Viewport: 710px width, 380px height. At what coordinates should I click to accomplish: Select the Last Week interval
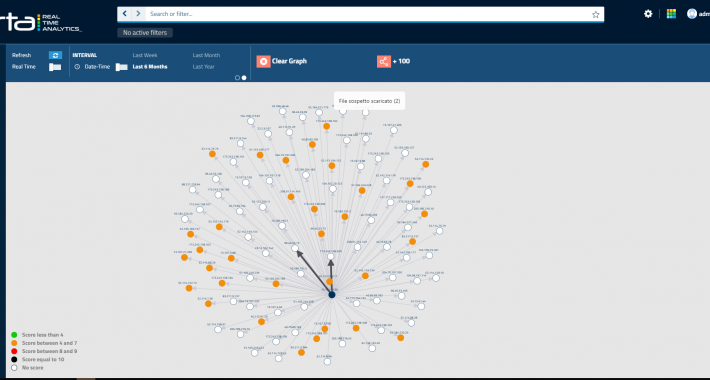(145, 55)
